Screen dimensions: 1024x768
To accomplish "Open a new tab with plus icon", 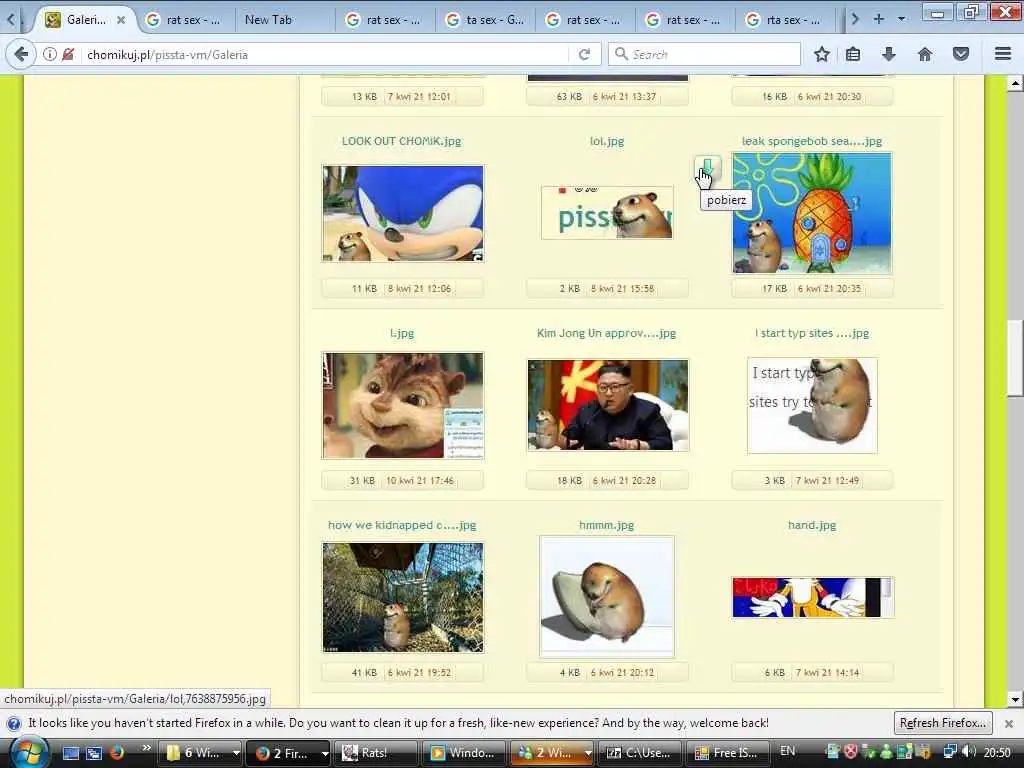I will [x=878, y=19].
